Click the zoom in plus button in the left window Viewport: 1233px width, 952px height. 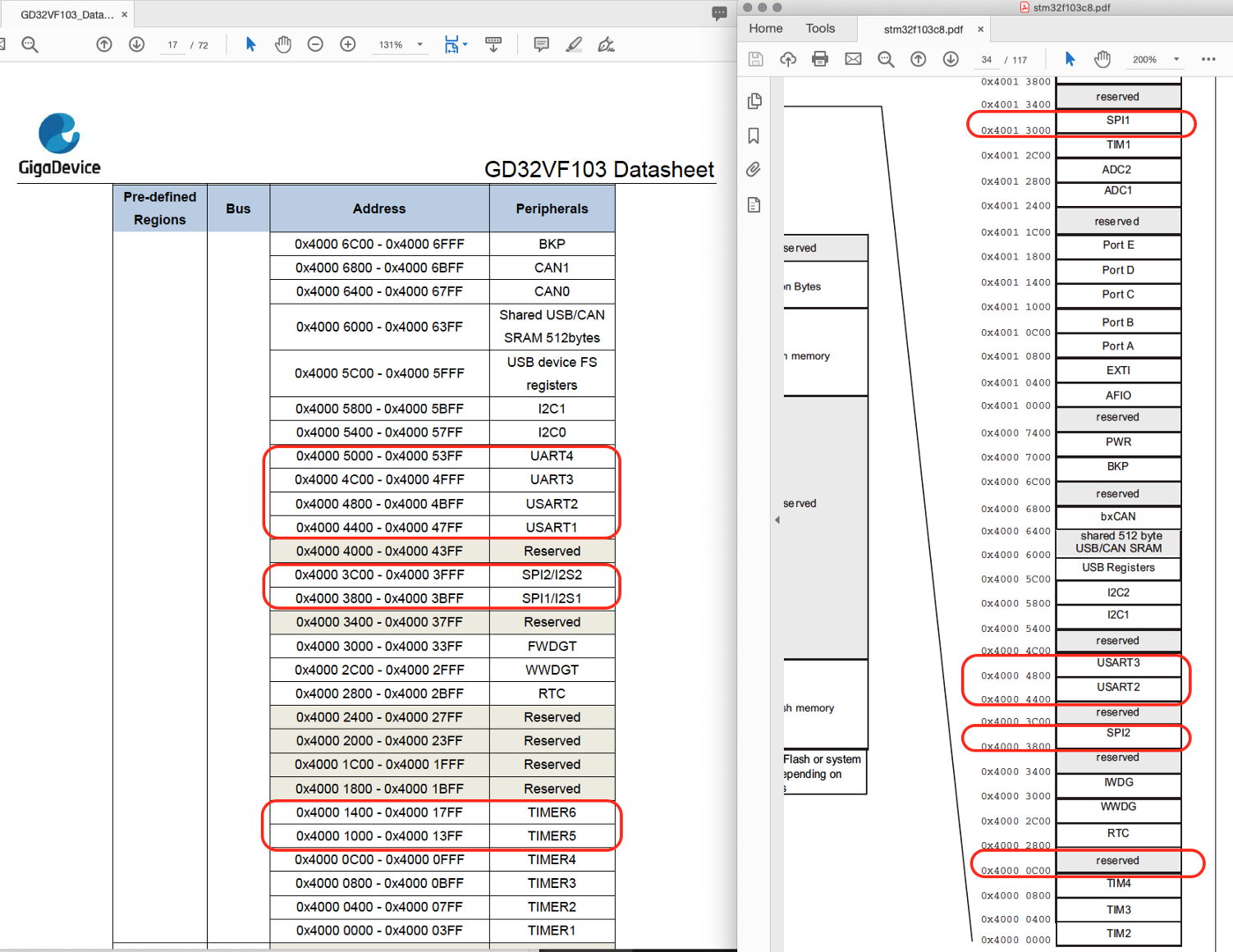coord(348,44)
